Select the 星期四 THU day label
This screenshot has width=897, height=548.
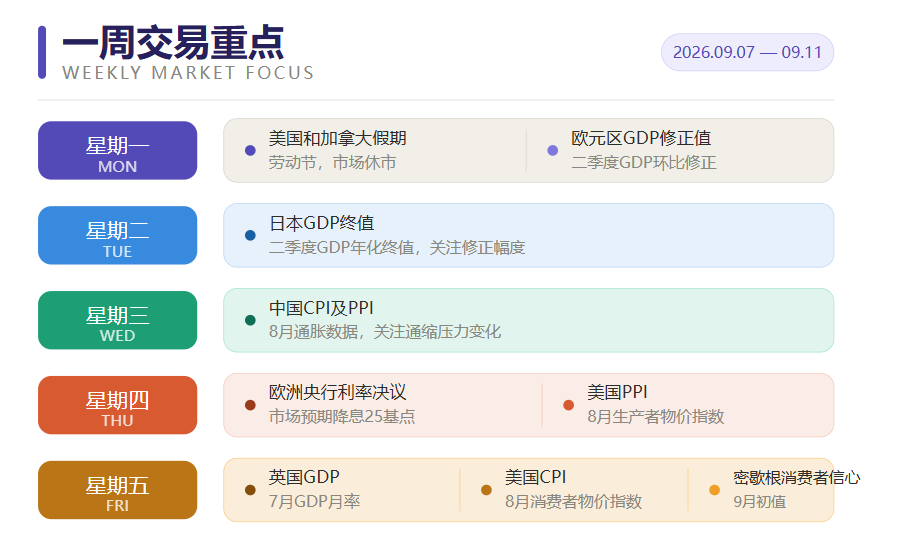pyautogui.click(x=117, y=405)
